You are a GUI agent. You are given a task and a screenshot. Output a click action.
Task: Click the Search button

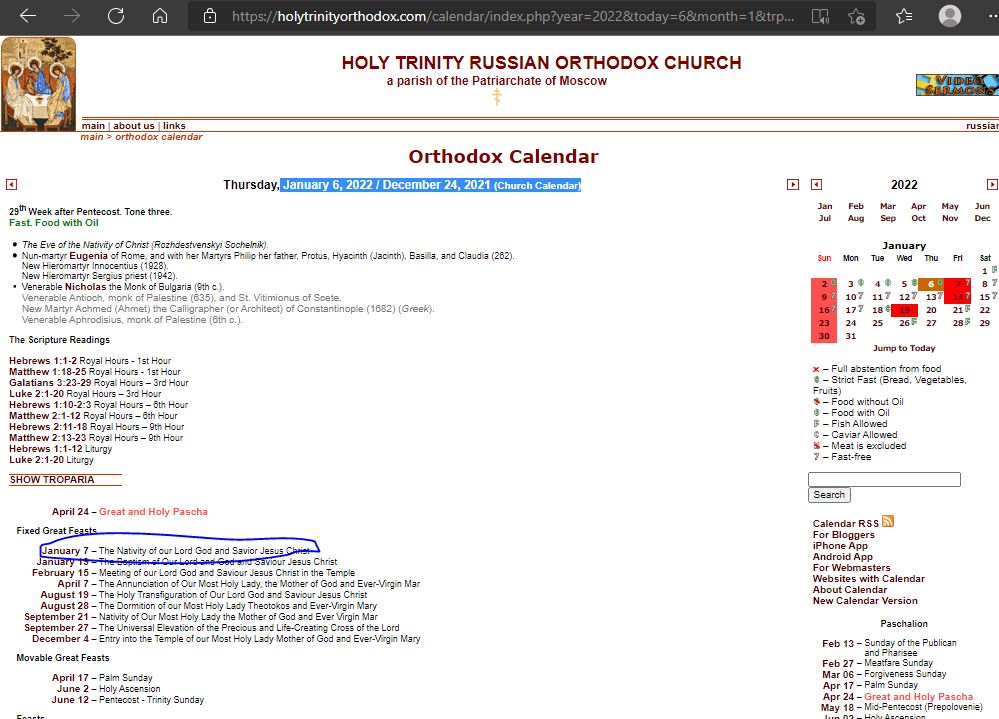(829, 495)
